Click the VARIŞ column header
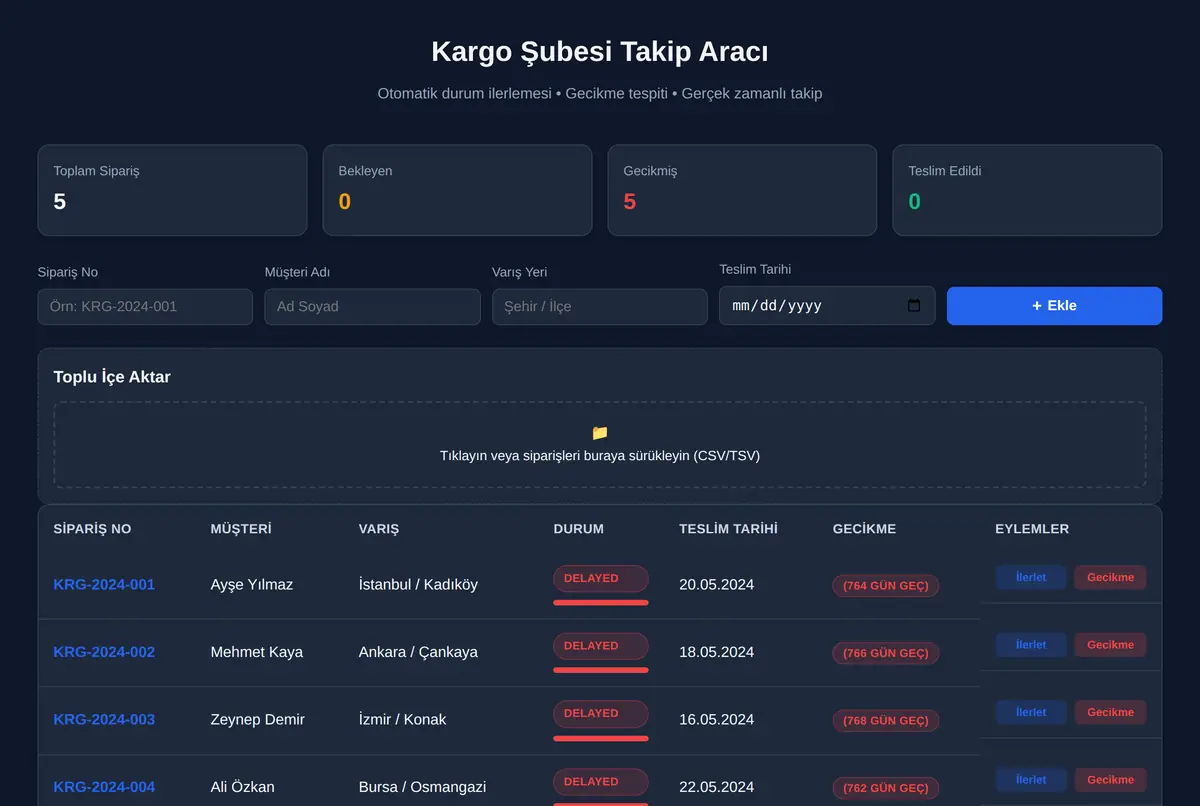 click(379, 529)
